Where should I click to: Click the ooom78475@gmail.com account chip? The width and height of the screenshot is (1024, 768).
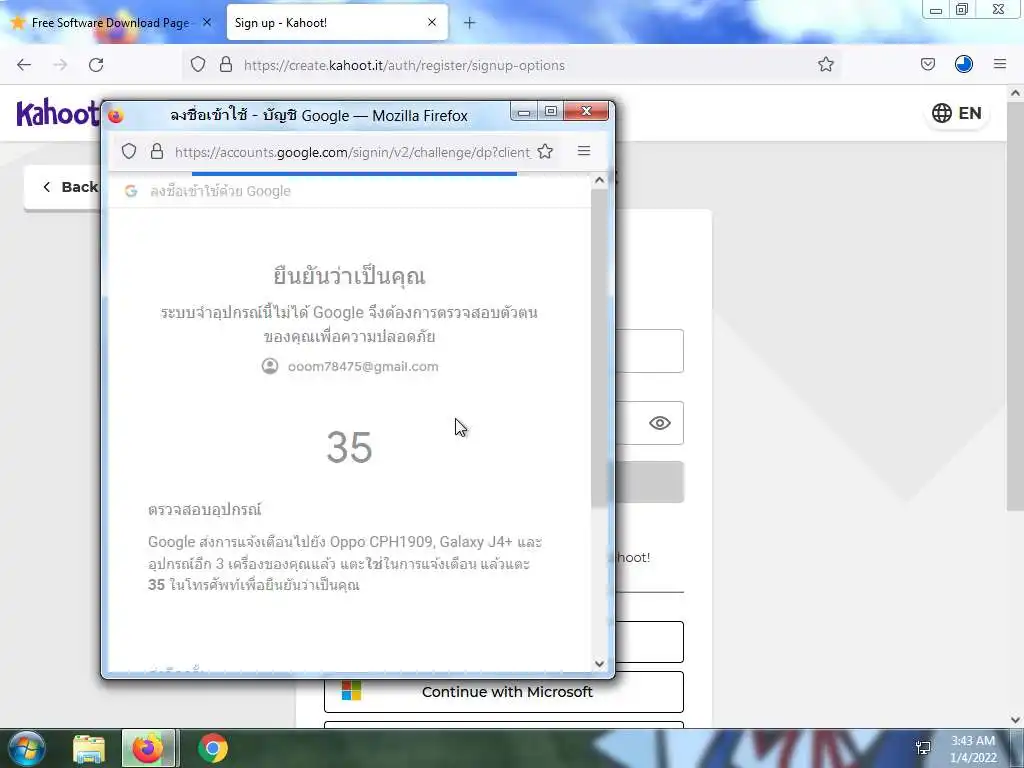[x=350, y=366]
